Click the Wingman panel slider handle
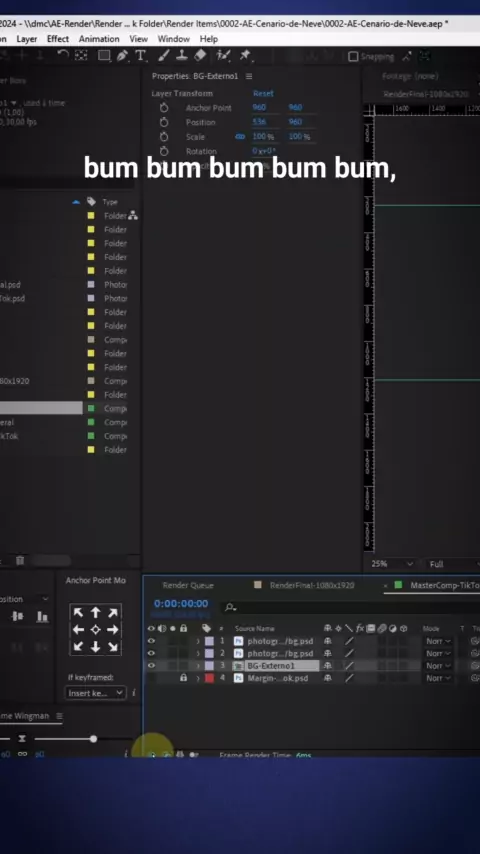This screenshot has height=854, width=480. 93,739
